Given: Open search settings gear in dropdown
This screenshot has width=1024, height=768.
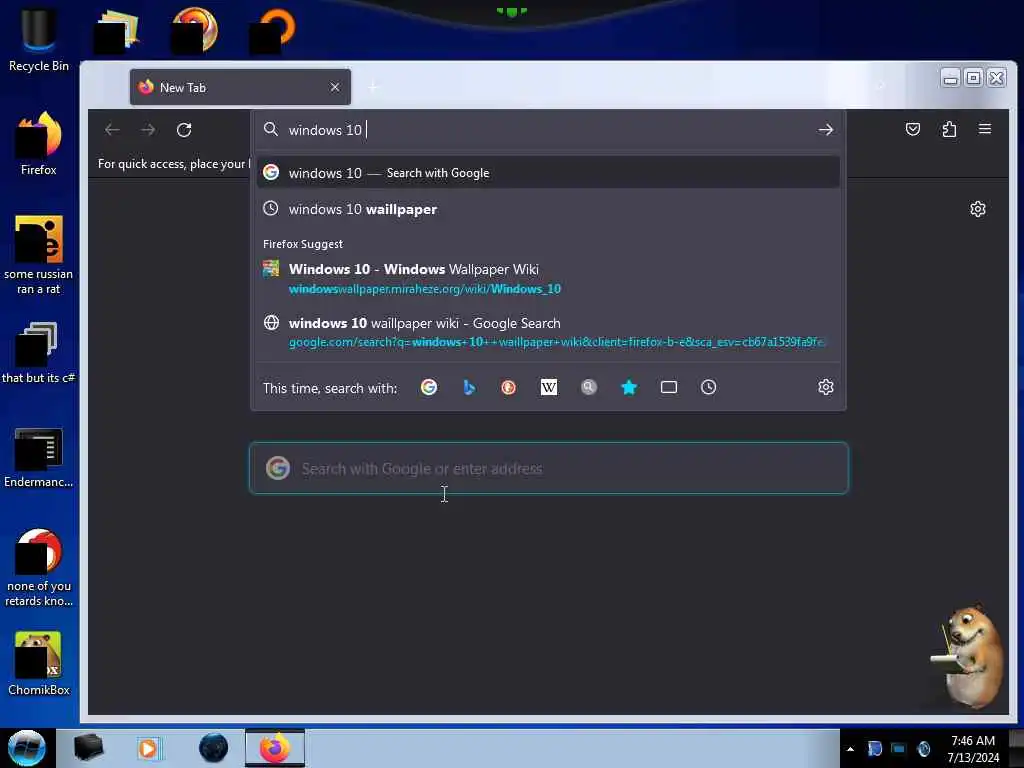Looking at the screenshot, I should pos(825,387).
